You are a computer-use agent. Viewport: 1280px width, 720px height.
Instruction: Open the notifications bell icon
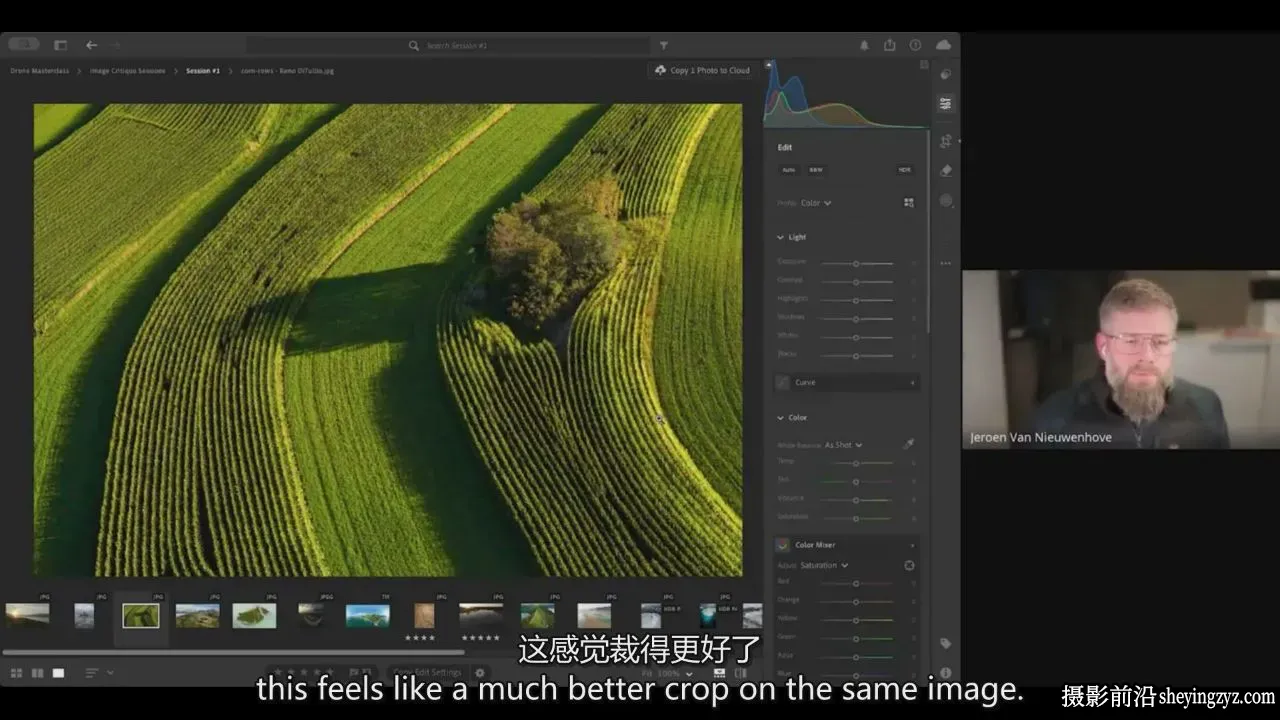[x=865, y=45]
